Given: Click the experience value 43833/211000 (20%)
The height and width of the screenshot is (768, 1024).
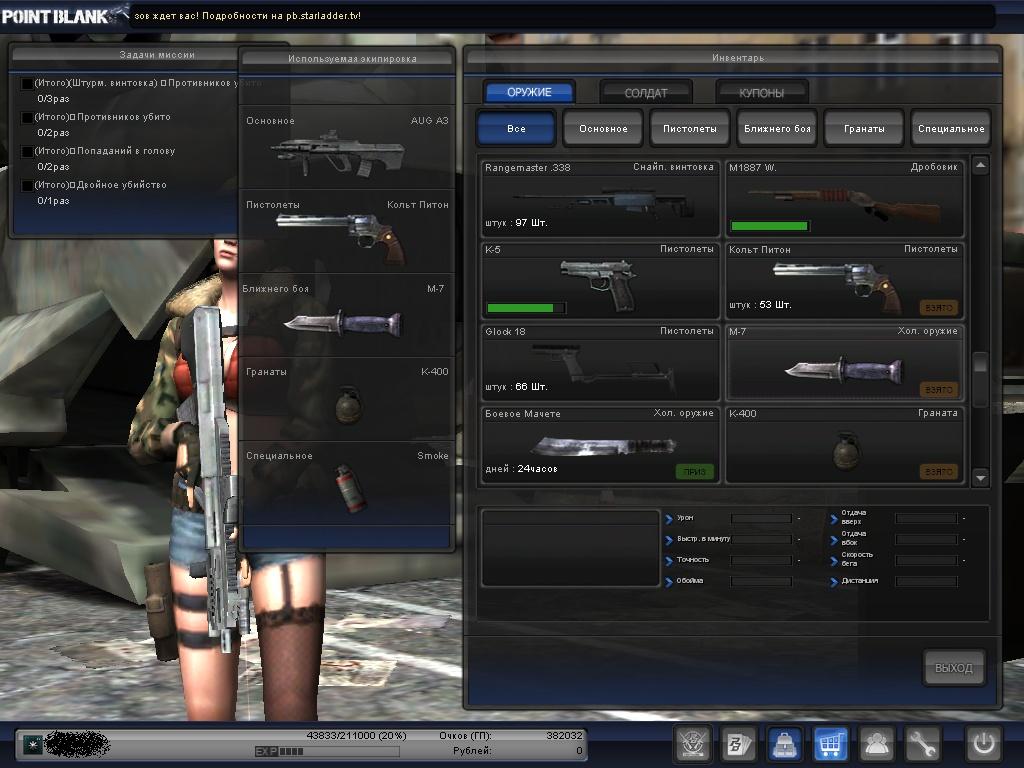Looking at the screenshot, I should pos(357,735).
